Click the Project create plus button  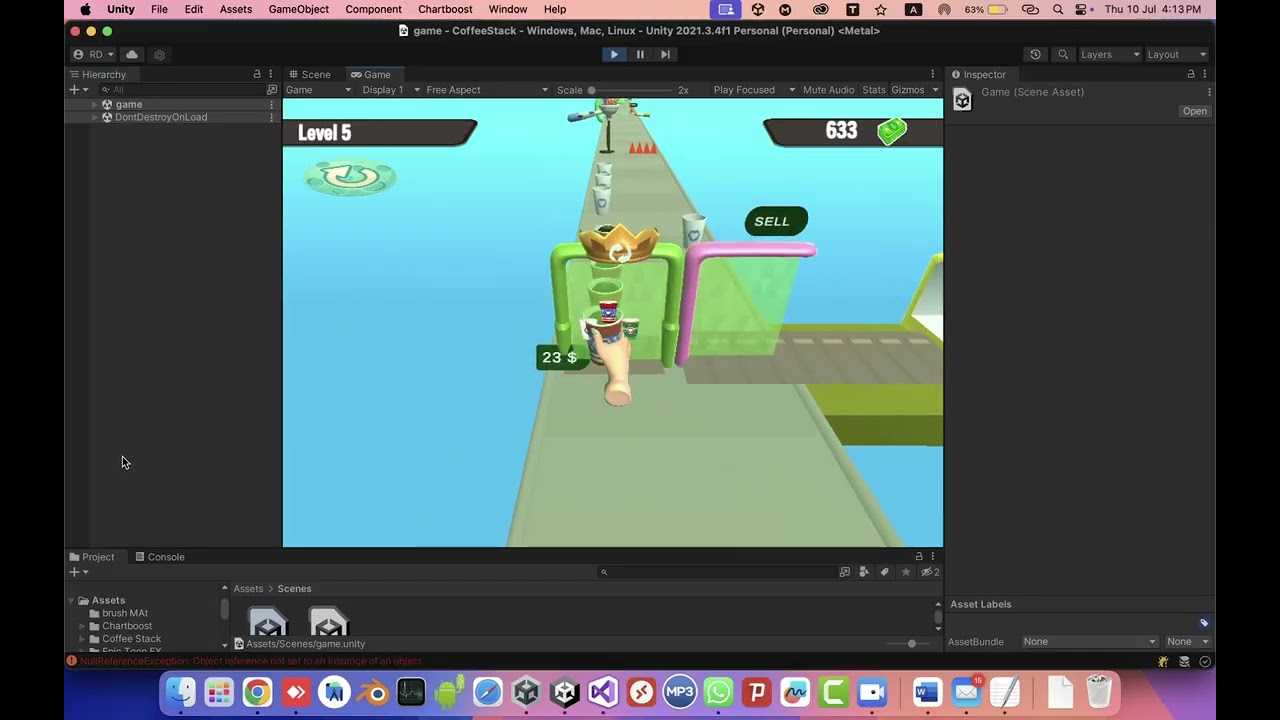78,572
